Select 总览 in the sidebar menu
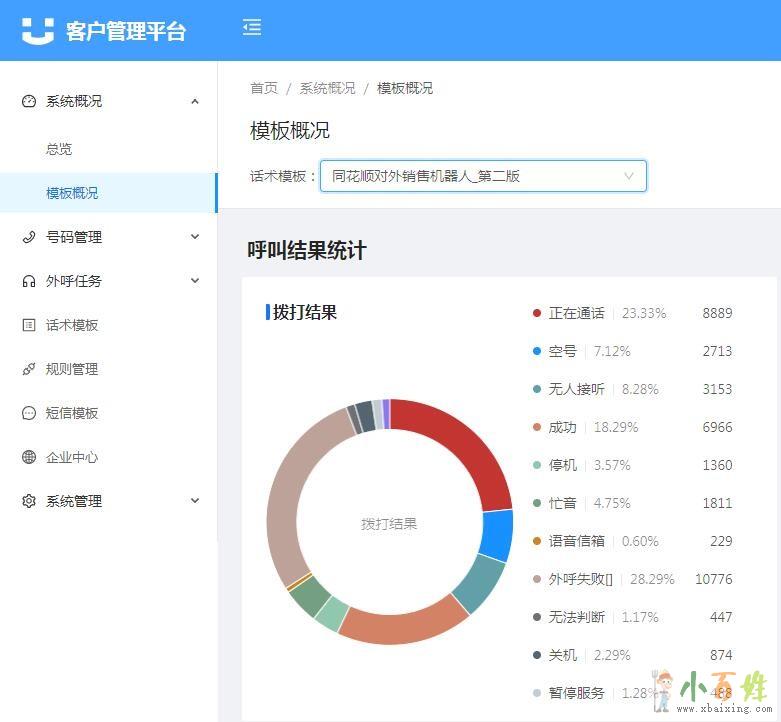The width and height of the screenshot is (781, 722). pos(59,149)
